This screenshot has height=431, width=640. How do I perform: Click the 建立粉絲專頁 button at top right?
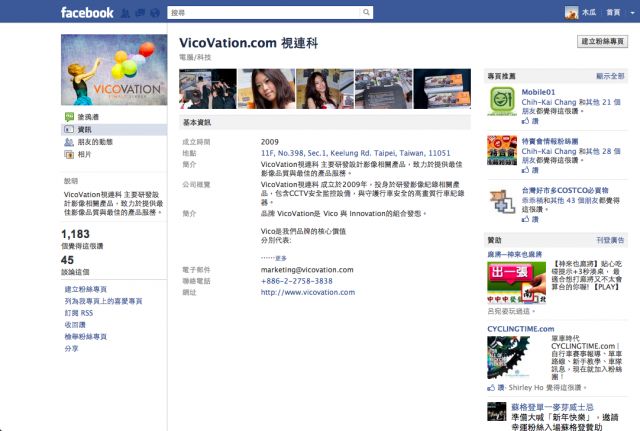point(602,41)
